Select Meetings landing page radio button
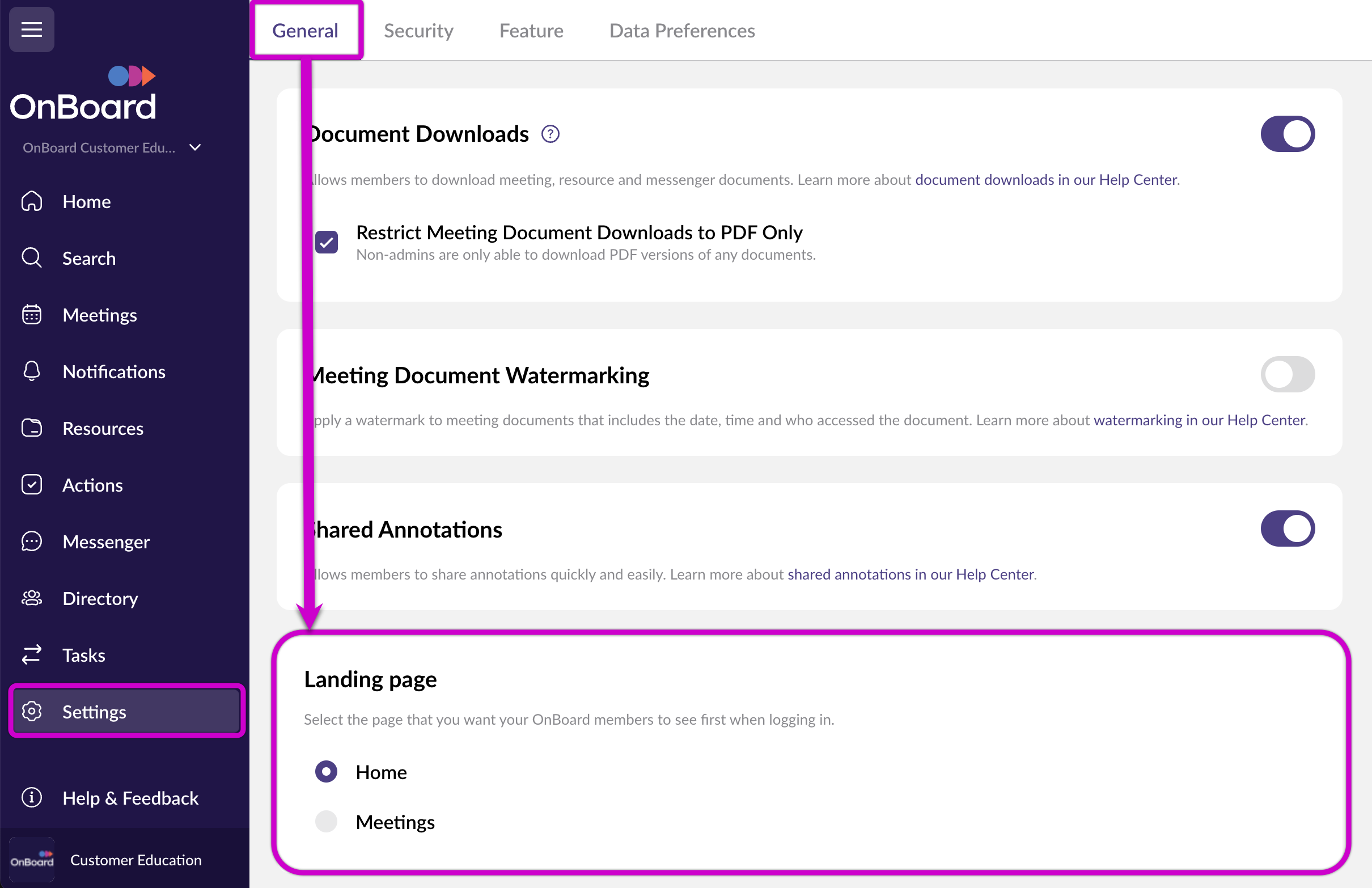This screenshot has height=888, width=1372. tap(327, 821)
